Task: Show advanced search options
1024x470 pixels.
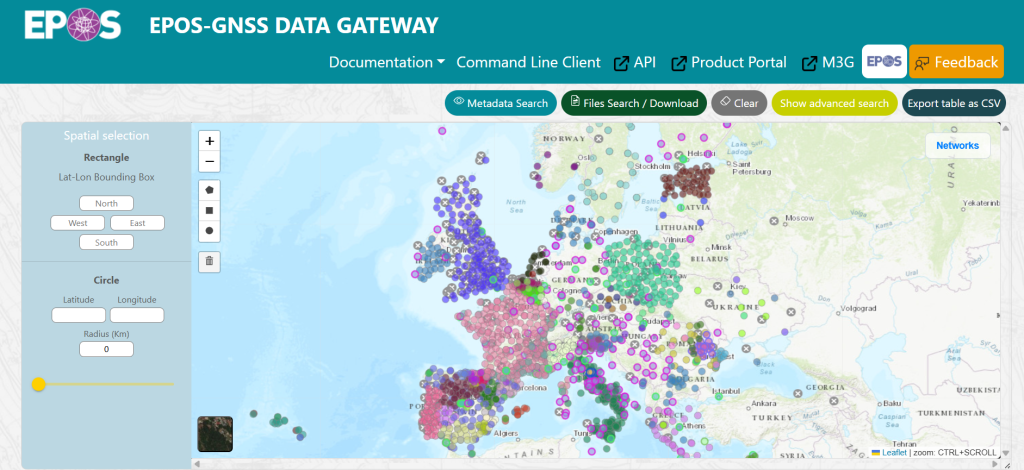Action: 834,103
